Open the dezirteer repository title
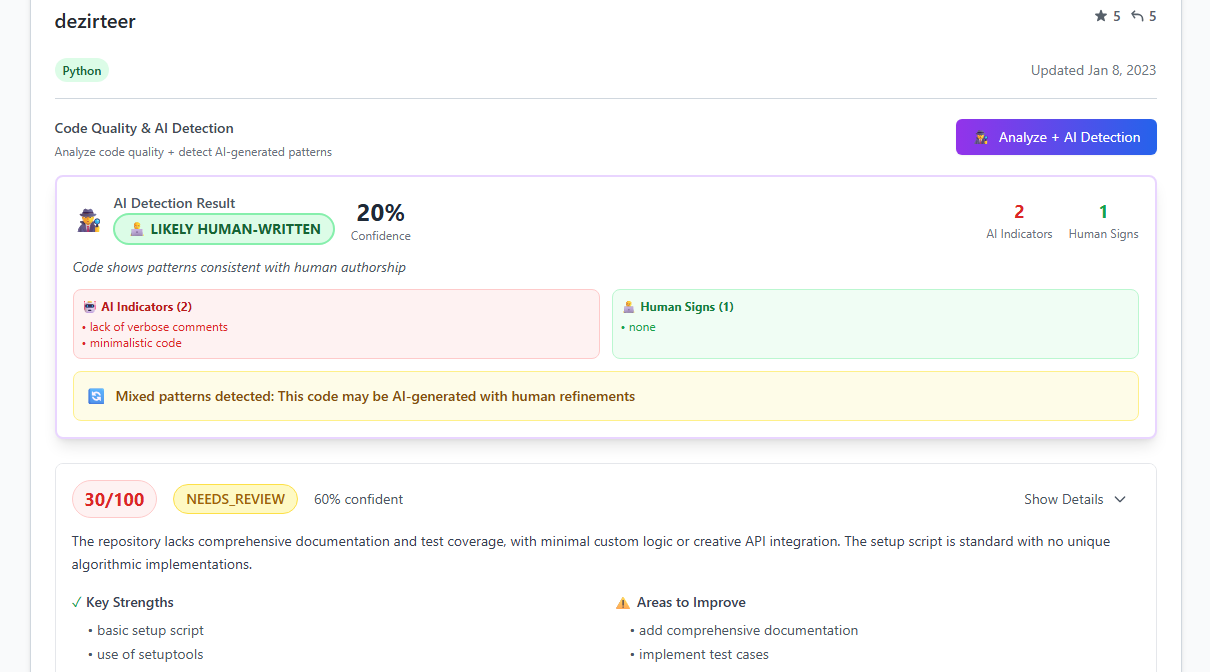 (95, 21)
